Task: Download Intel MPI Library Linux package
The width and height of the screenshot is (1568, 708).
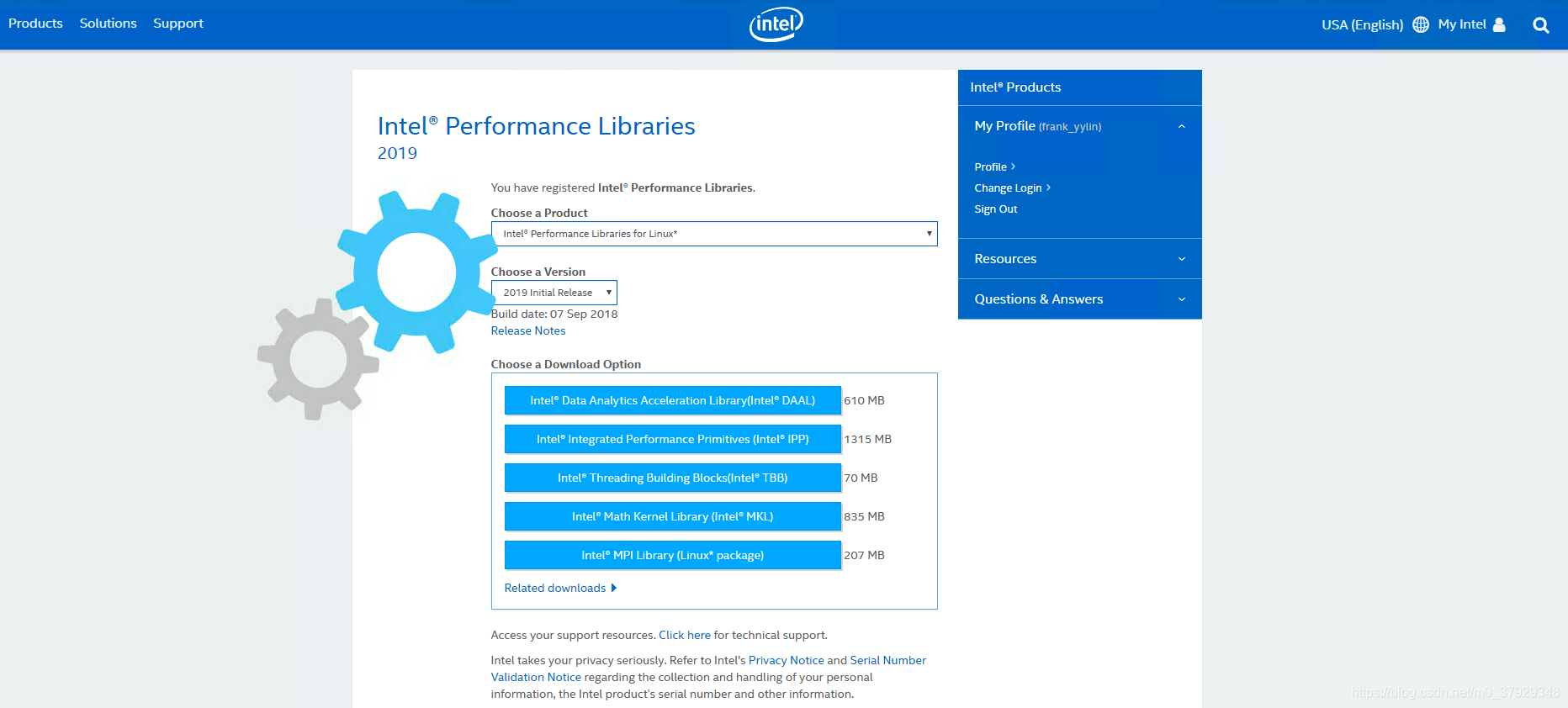Action: pyautogui.click(x=673, y=555)
